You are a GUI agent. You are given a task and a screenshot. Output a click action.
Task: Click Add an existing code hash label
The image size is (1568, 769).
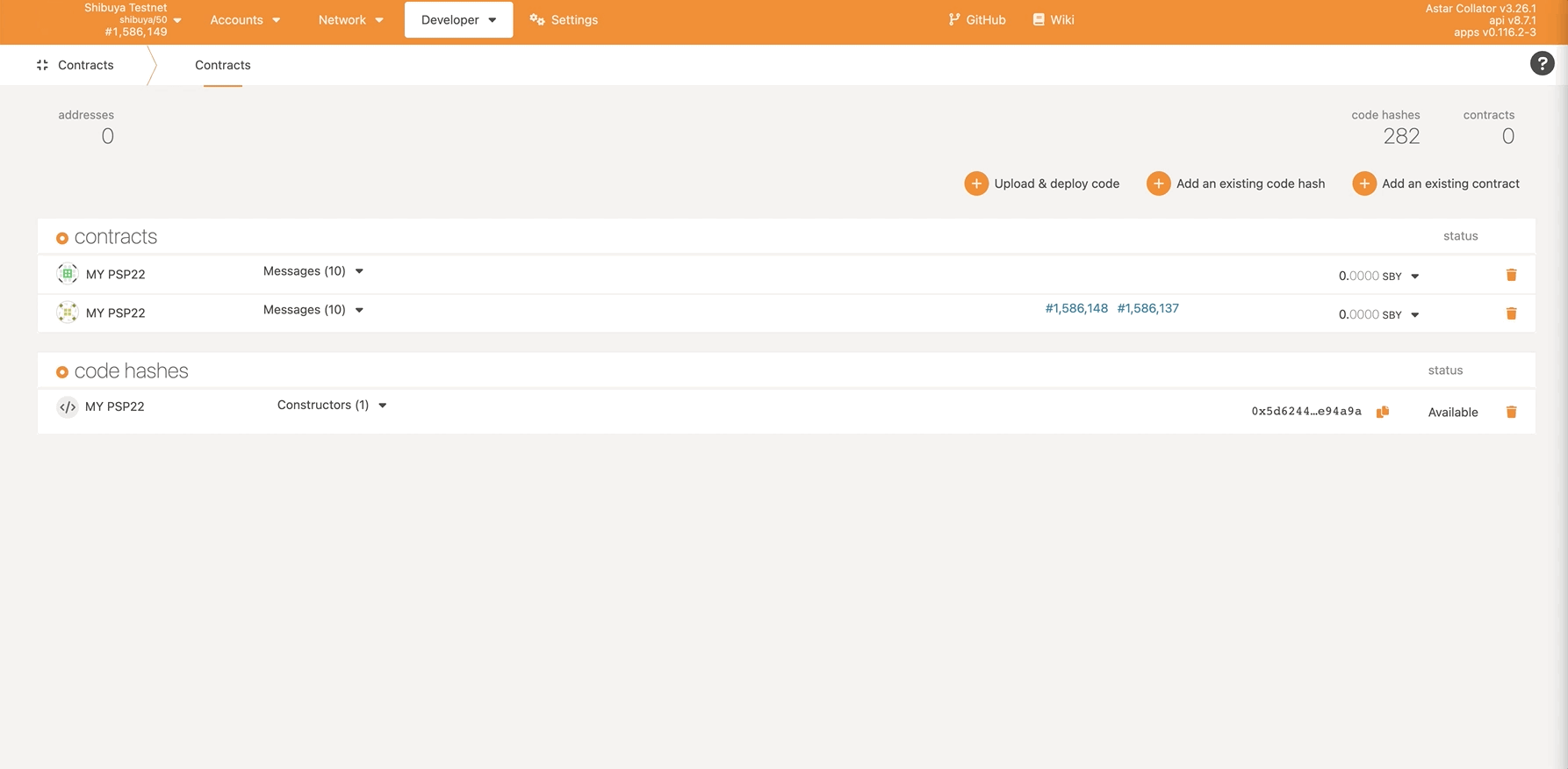point(1250,183)
